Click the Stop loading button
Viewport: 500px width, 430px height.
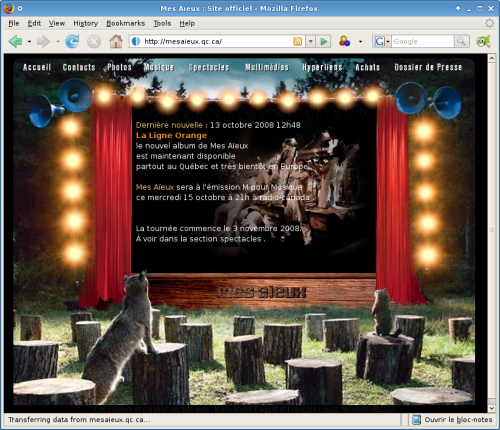(94, 42)
